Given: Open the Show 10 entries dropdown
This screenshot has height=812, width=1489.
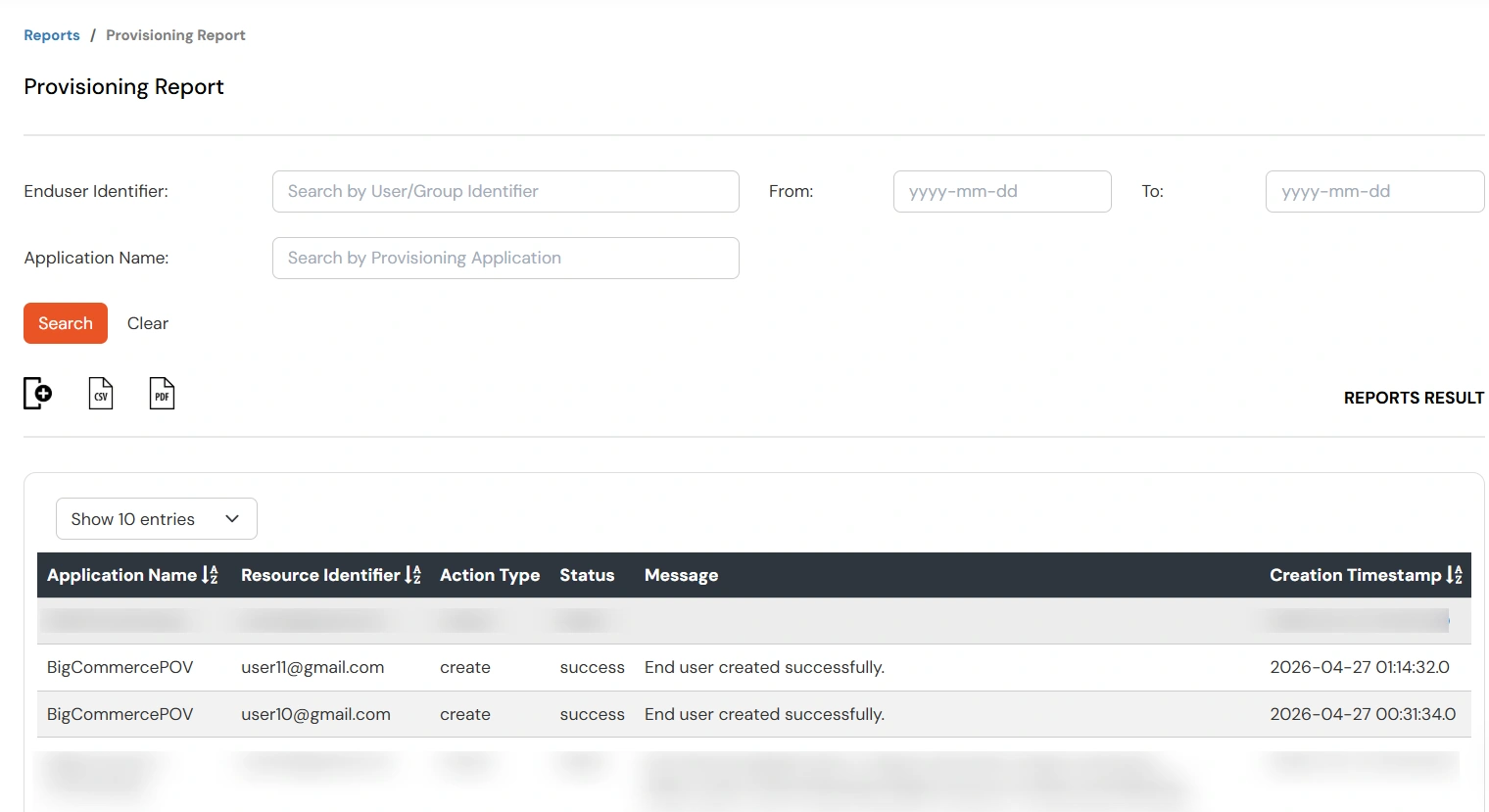Looking at the screenshot, I should pyautogui.click(x=157, y=519).
